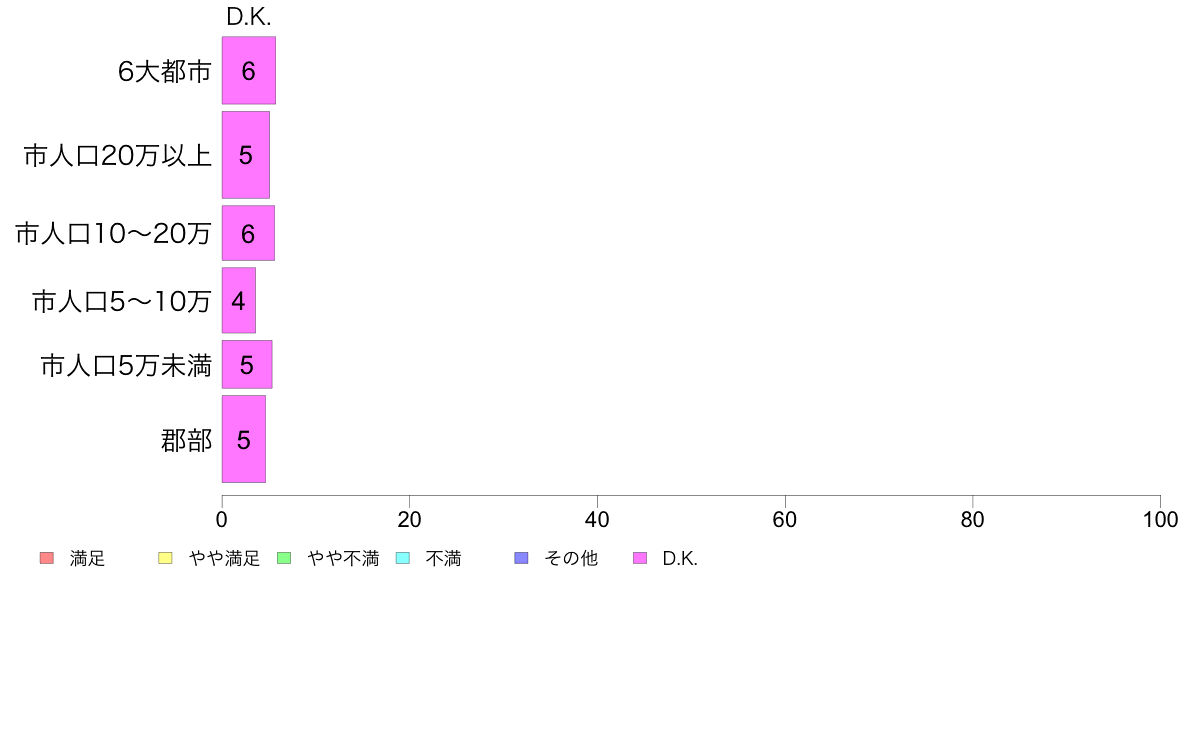This screenshot has height=736, width=1188.
Task: Select the 郡部 bar
Action: tap(243, 439)
